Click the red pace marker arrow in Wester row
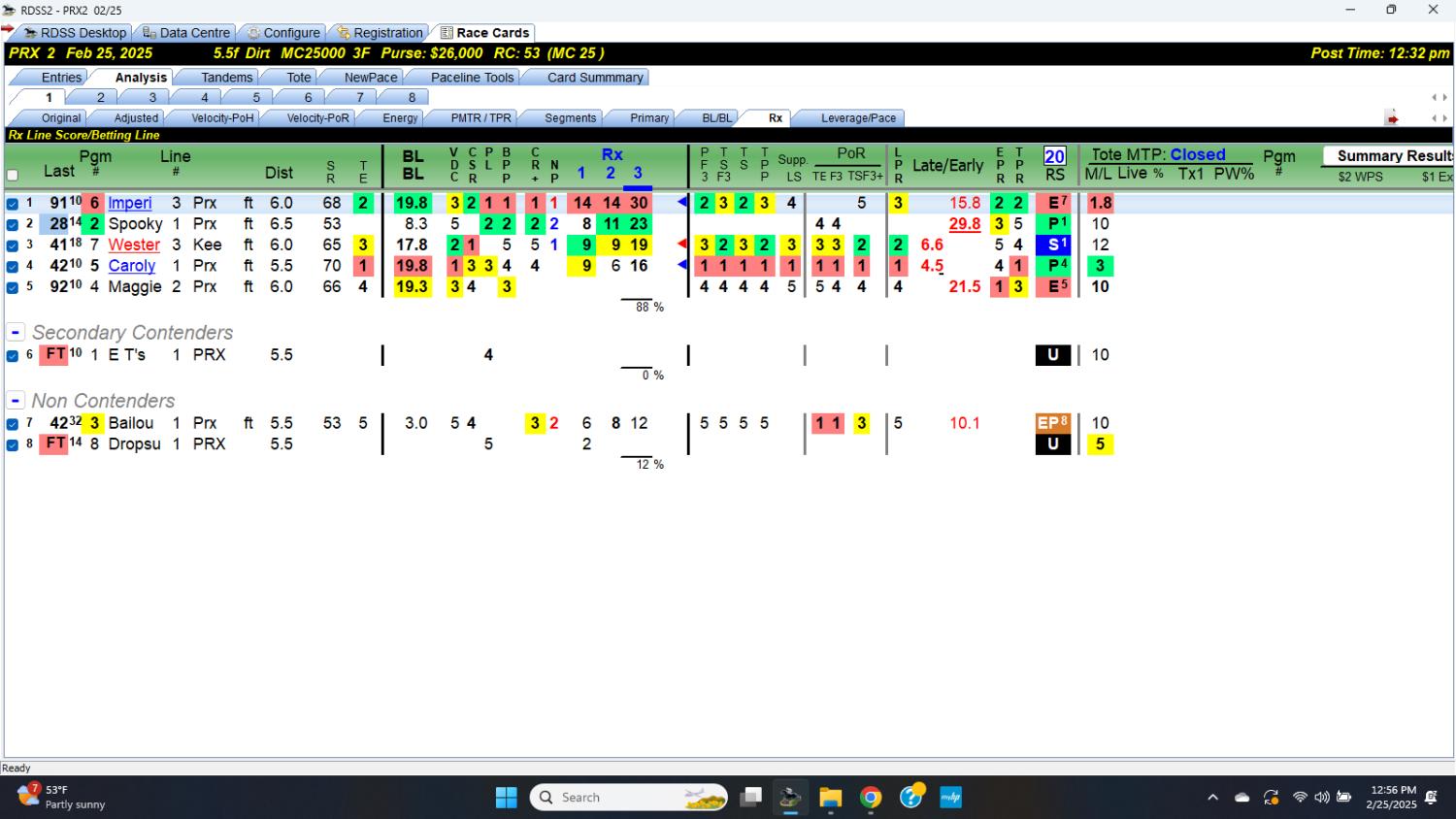 click(682, 244)
